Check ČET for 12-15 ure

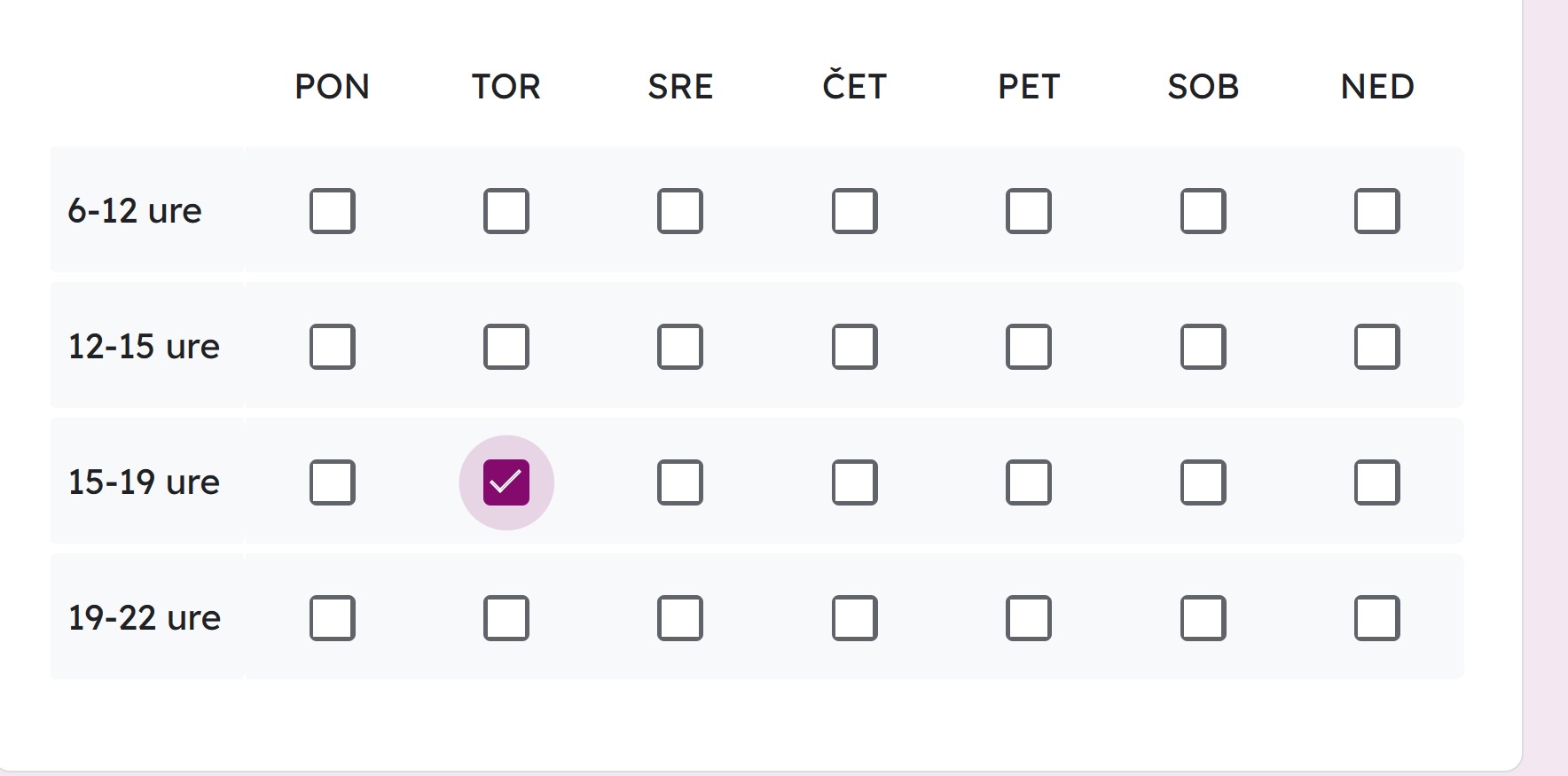855,347
